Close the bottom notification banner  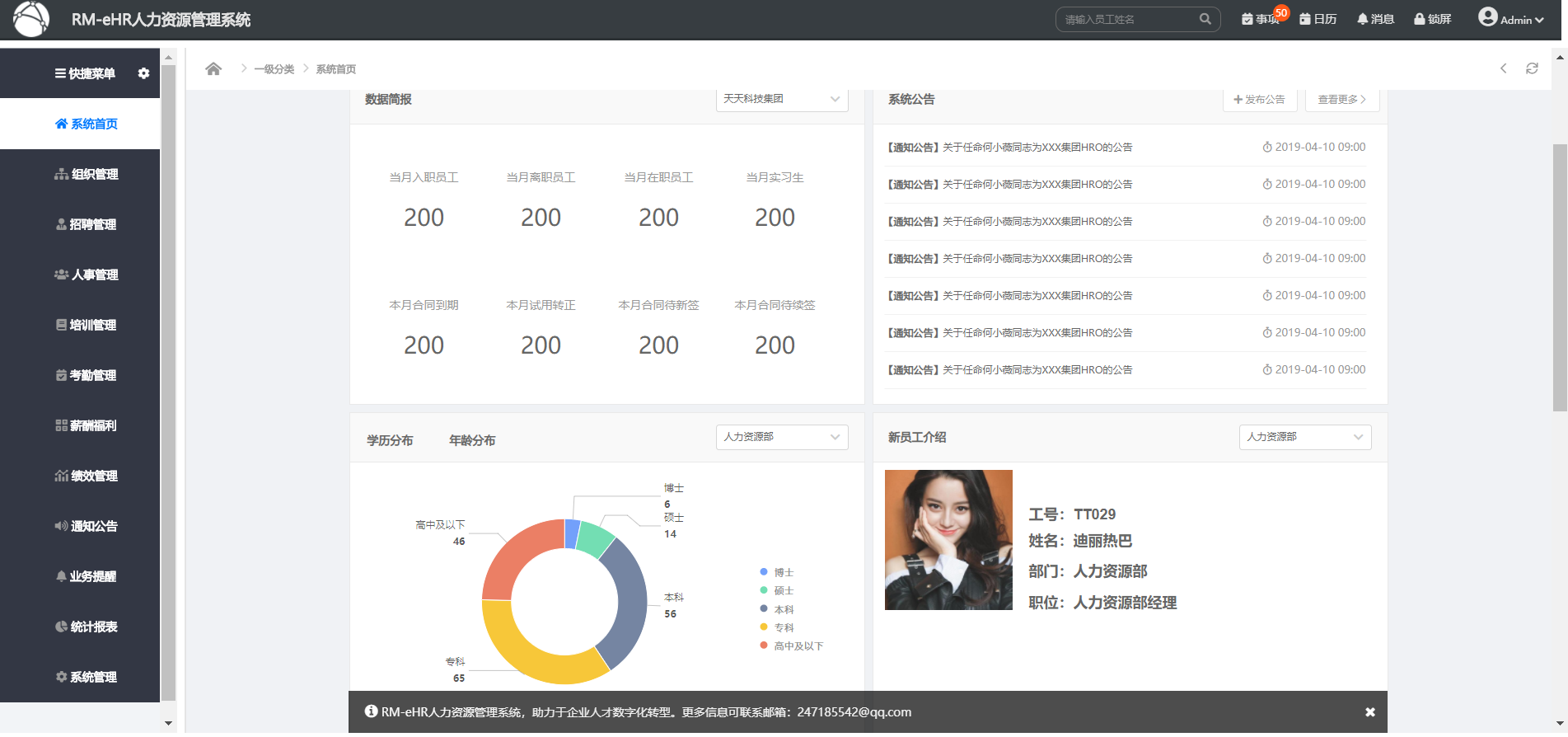[x=1369, y=712]
